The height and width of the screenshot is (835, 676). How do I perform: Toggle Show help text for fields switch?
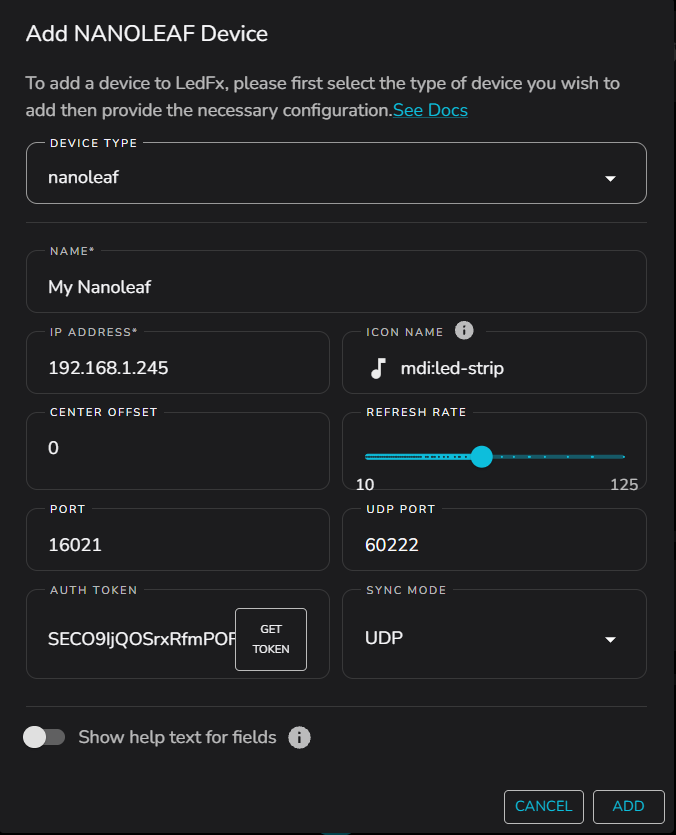(44, 738)
